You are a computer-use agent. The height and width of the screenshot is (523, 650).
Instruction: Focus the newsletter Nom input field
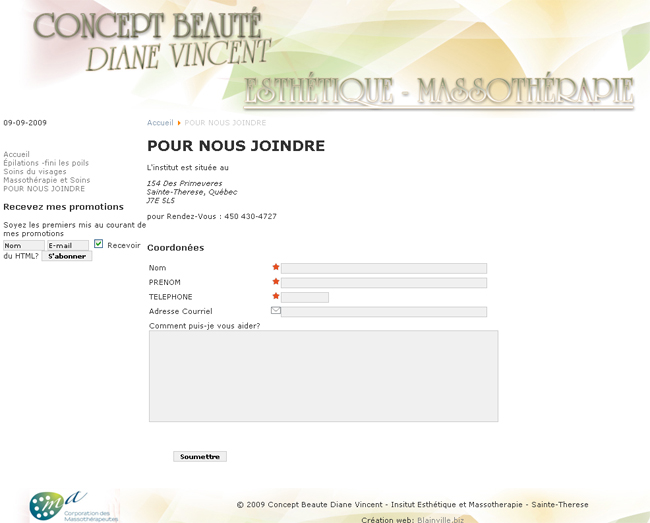pos(24,245)
